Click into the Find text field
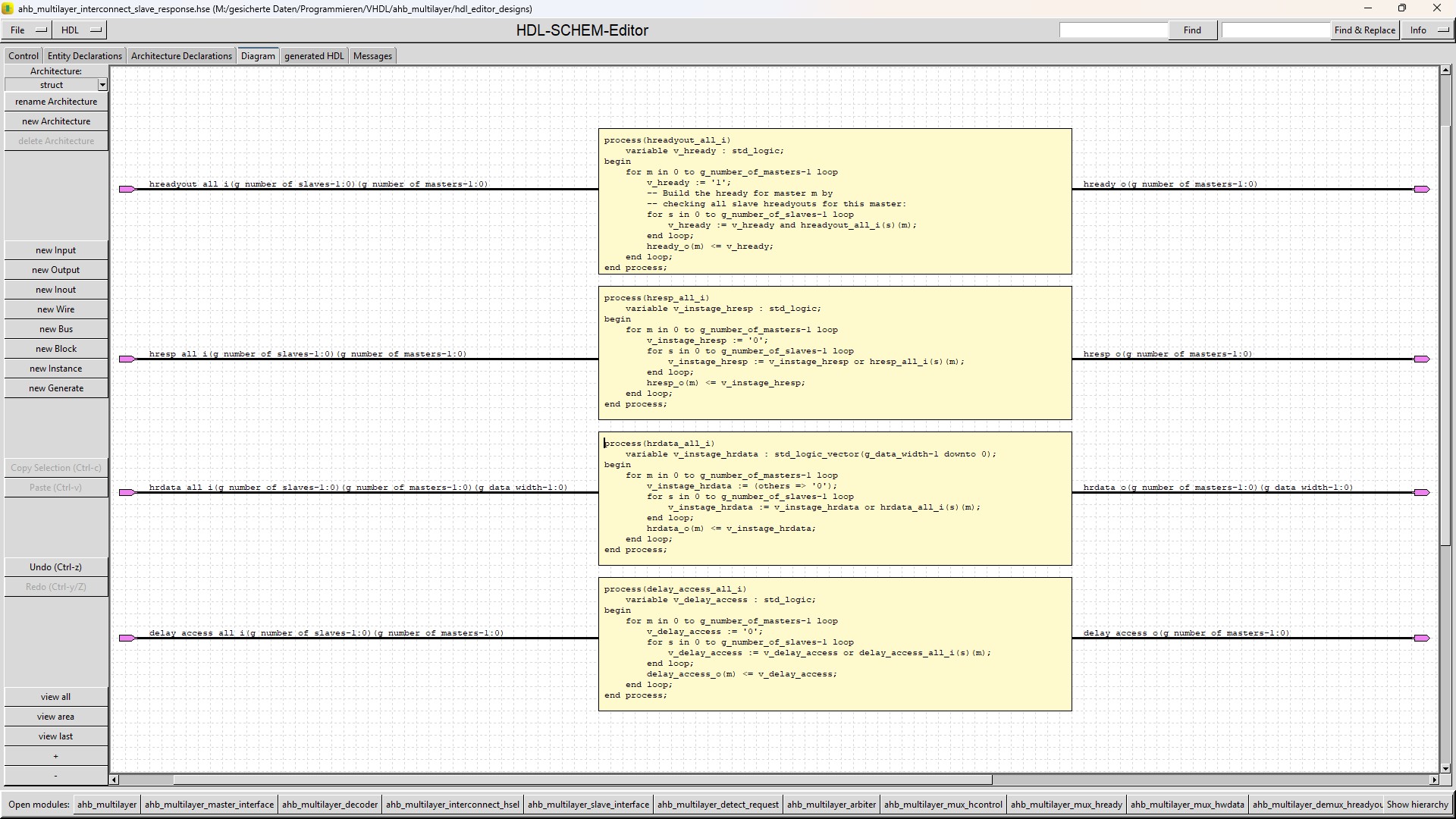 [x=1113, y=30]
